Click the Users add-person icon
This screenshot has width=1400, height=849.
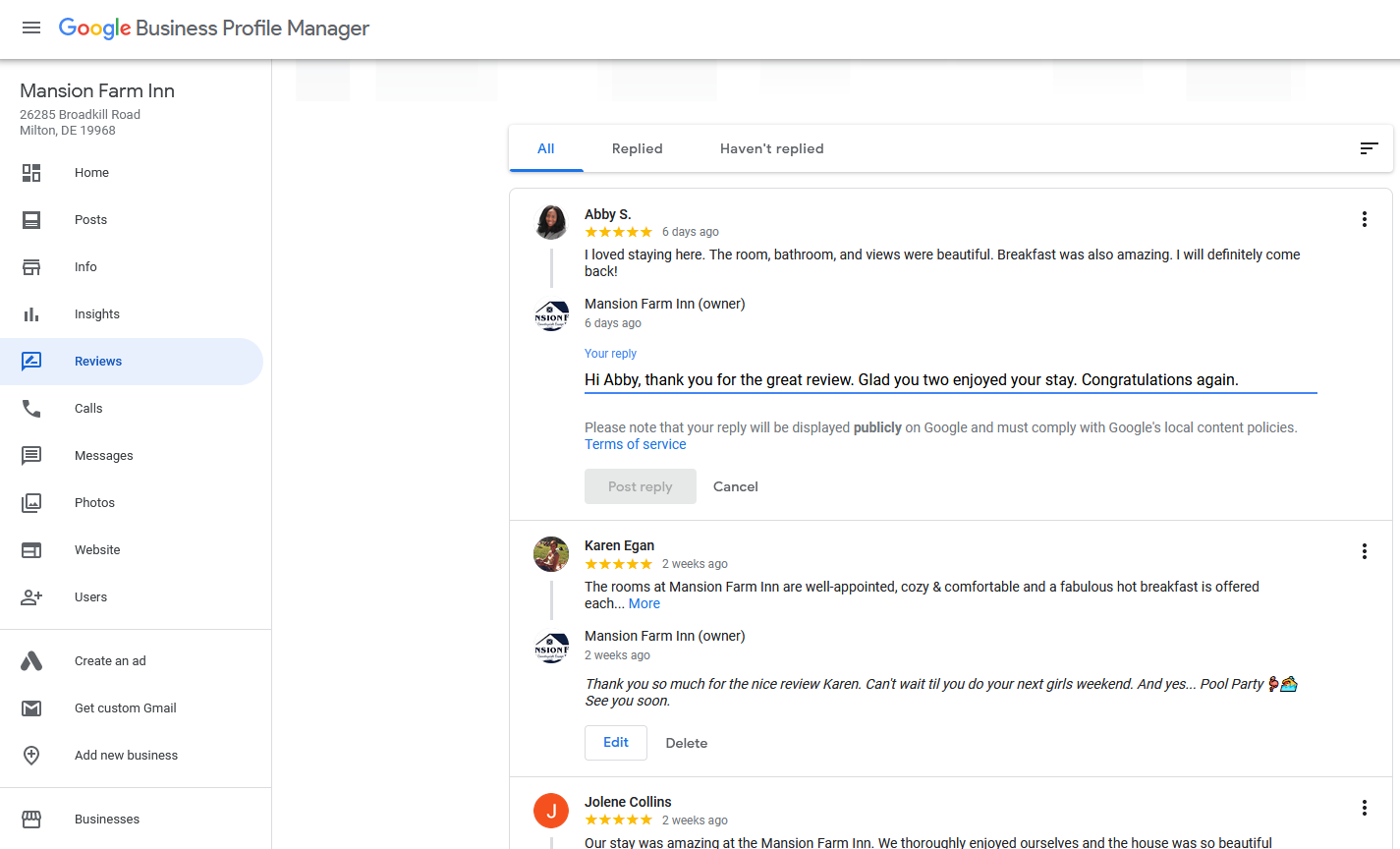point(31,597)
